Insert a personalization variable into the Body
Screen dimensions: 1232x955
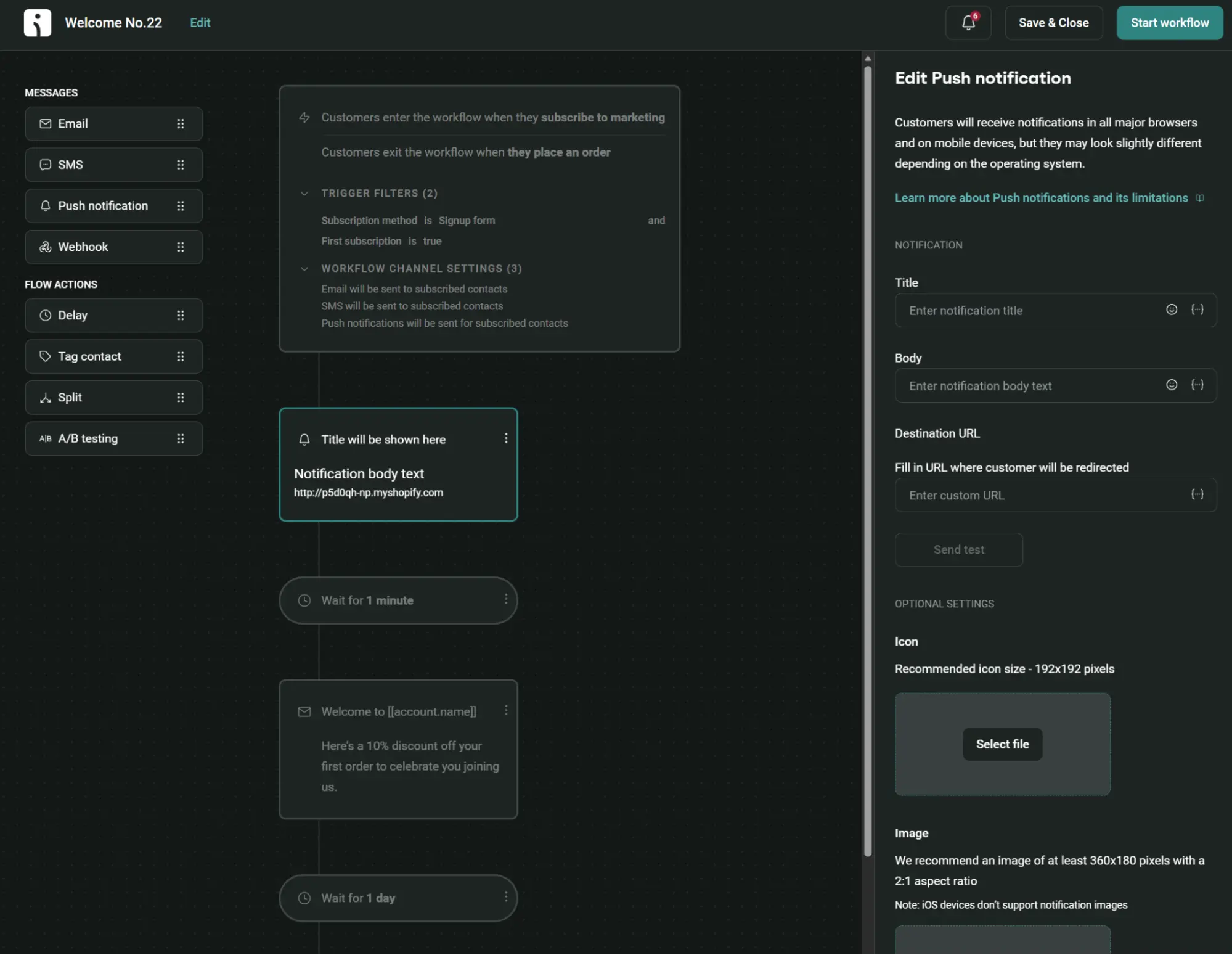click(x=1197, y=385)
